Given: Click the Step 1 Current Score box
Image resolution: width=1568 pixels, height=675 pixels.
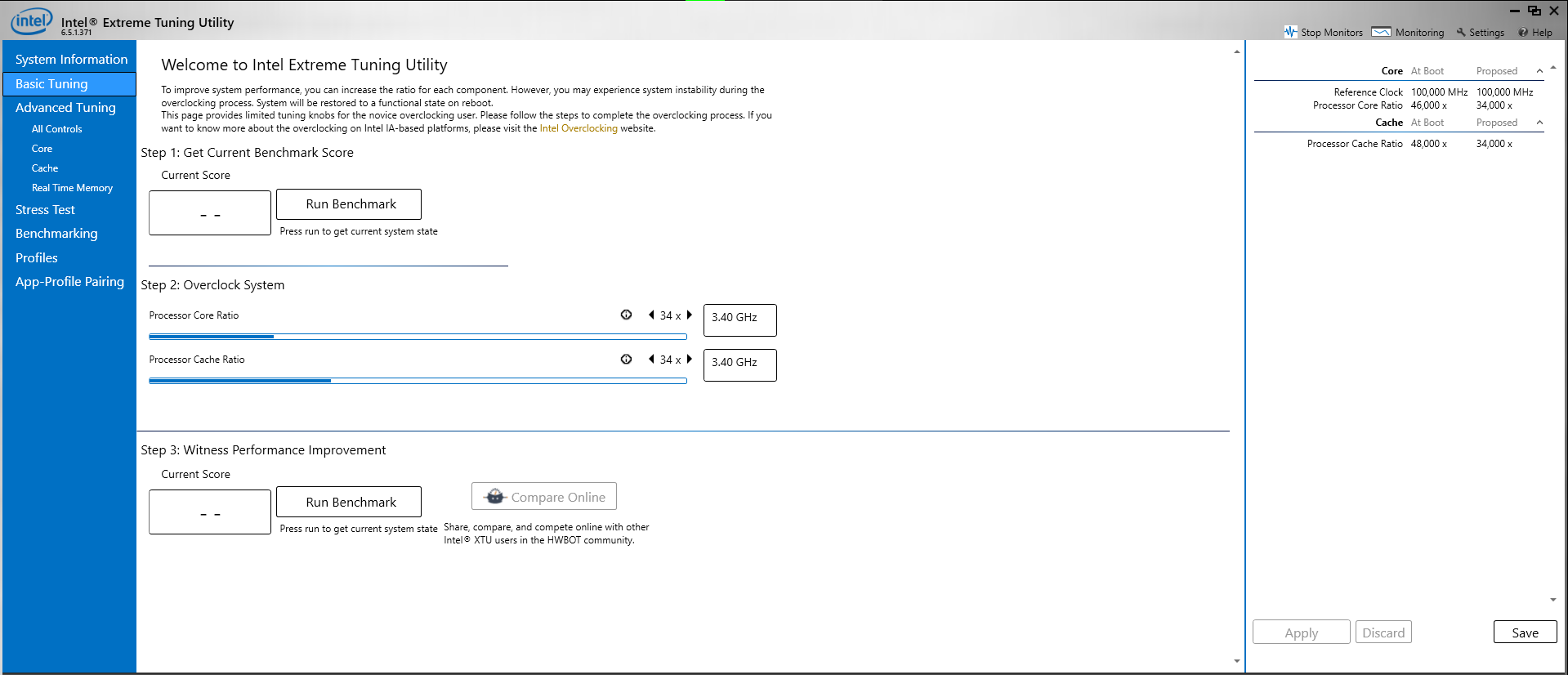Looking at the screenshot, I should 210,213.
